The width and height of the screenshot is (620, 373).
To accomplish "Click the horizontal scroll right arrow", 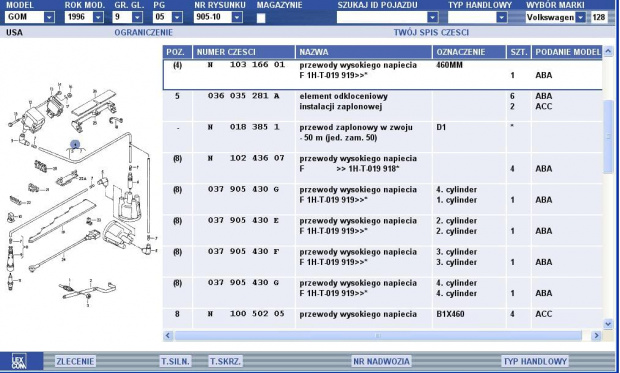I will [596, 336].
